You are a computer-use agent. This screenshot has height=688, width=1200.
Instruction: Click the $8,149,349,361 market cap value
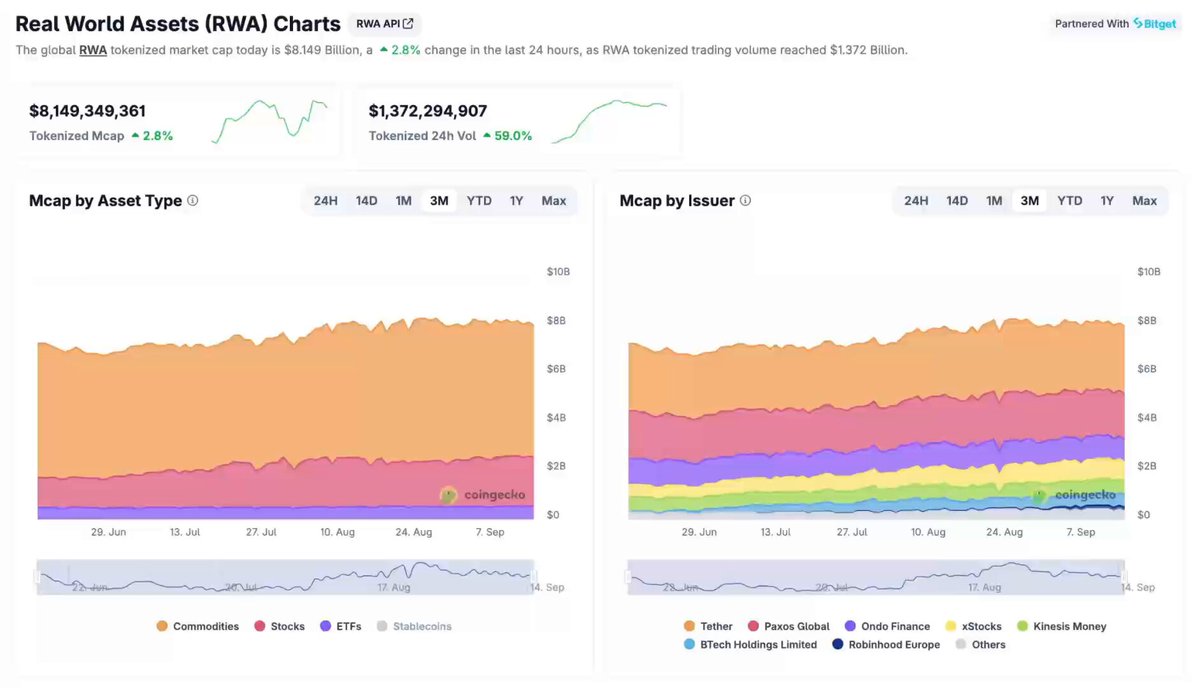88,111
